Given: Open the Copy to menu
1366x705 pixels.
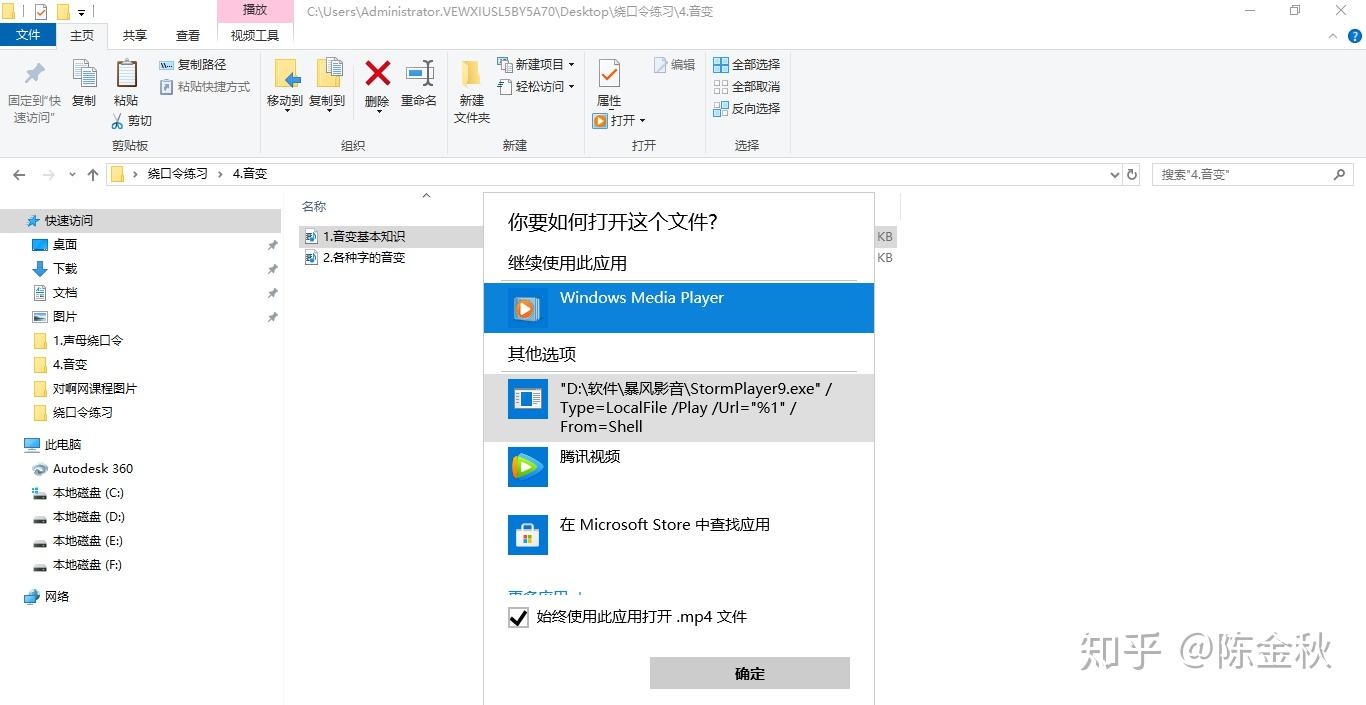Looking at the screenshot, I should [x=327, y=85].
